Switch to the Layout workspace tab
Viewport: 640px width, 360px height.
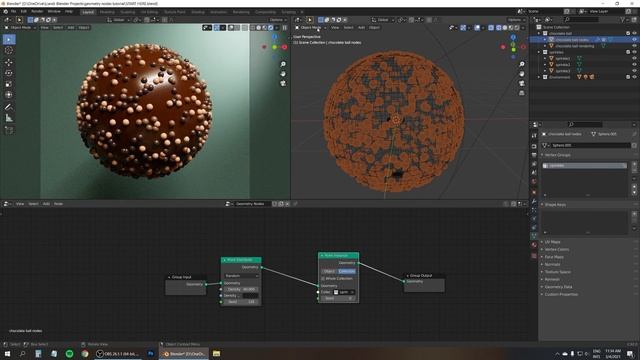click(88, 12)
